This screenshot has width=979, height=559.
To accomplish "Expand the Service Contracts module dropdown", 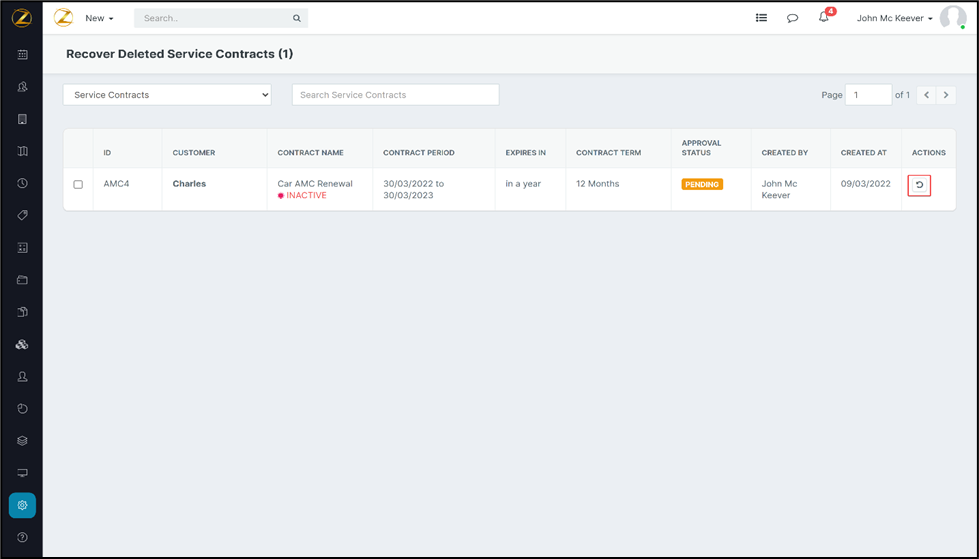I will coord(167,95).
